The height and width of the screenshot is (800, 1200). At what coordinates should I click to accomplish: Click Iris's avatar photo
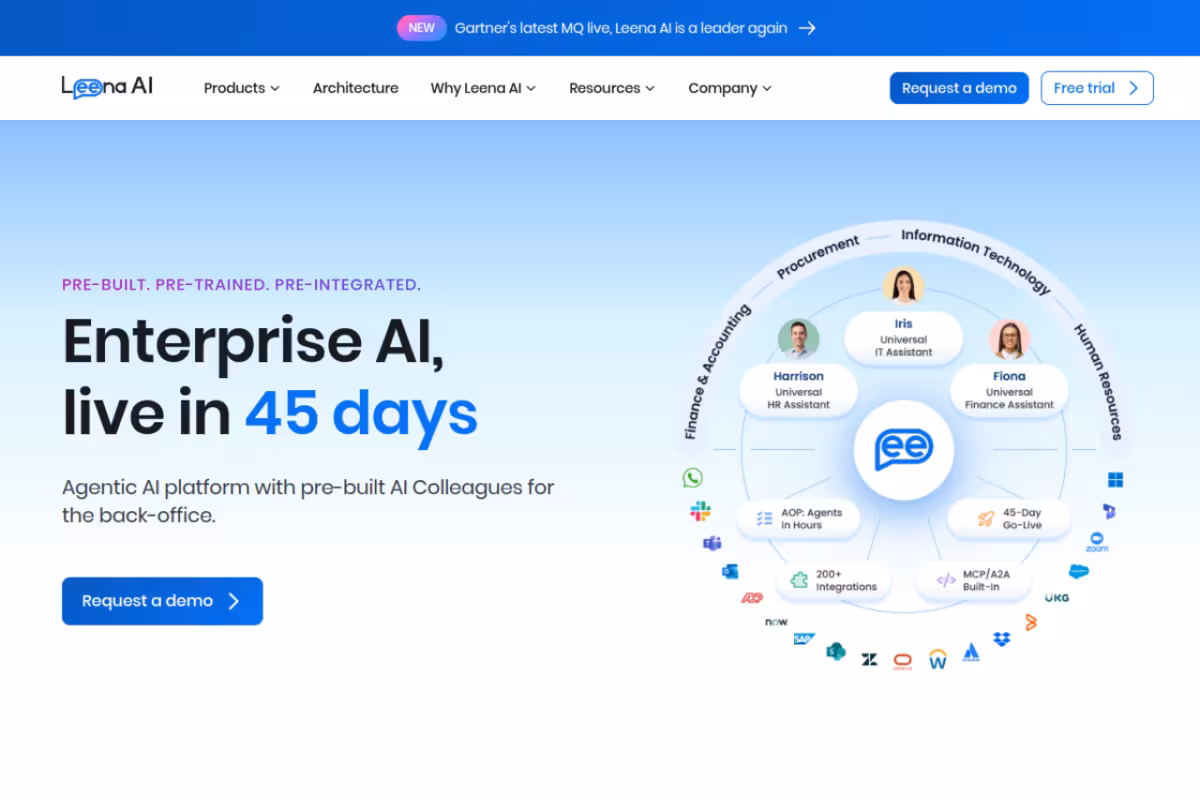(903, 285)
